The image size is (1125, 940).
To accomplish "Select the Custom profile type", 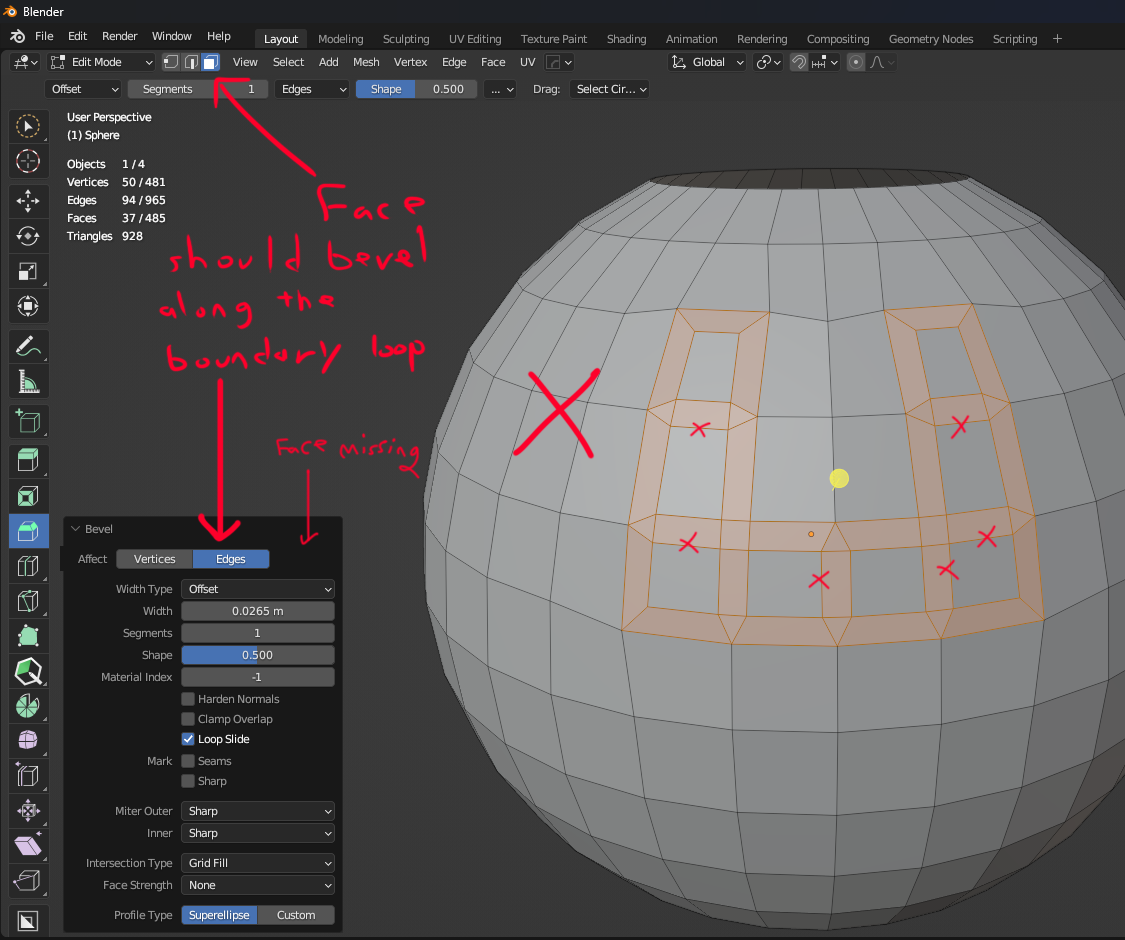I will [x=296, y=915].
